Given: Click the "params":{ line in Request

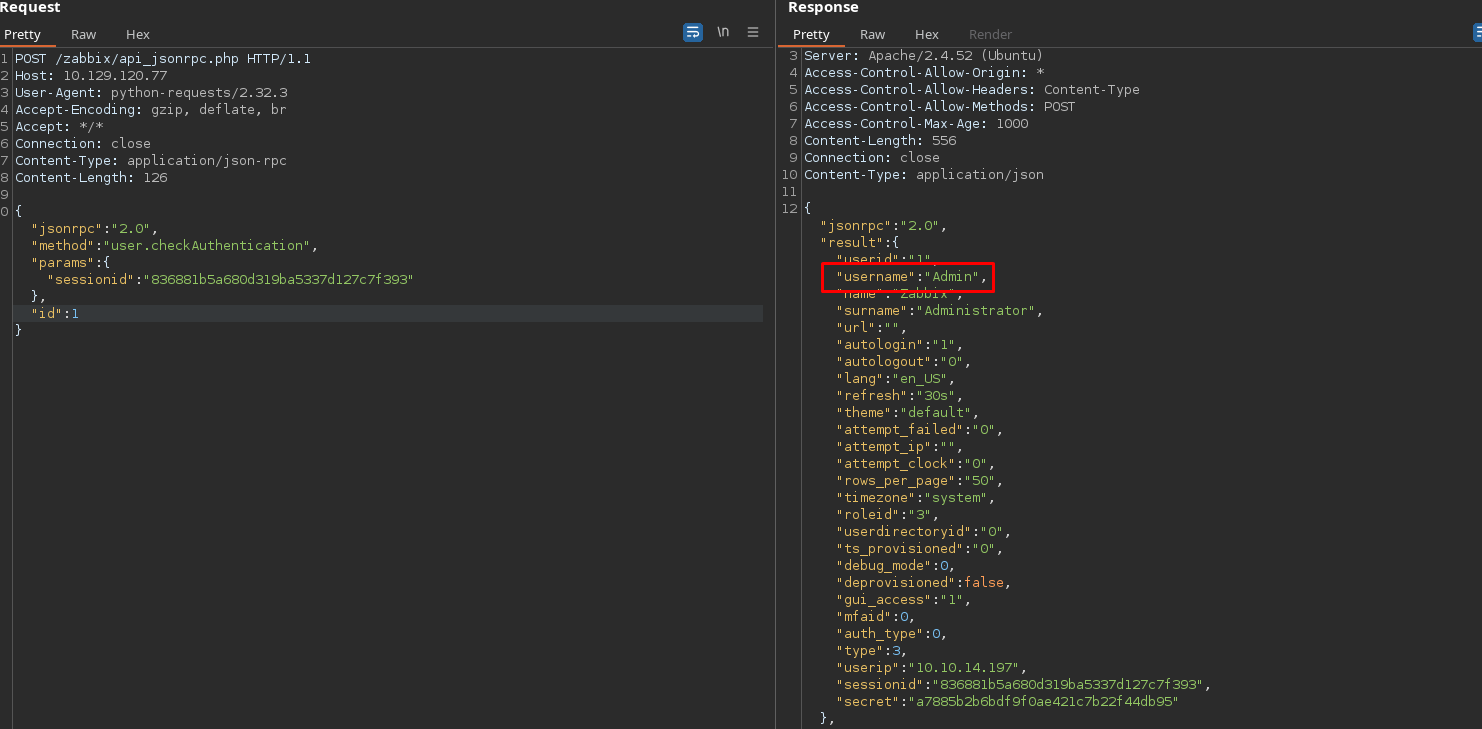Looking at the screenshot, I should coord(71,263).
